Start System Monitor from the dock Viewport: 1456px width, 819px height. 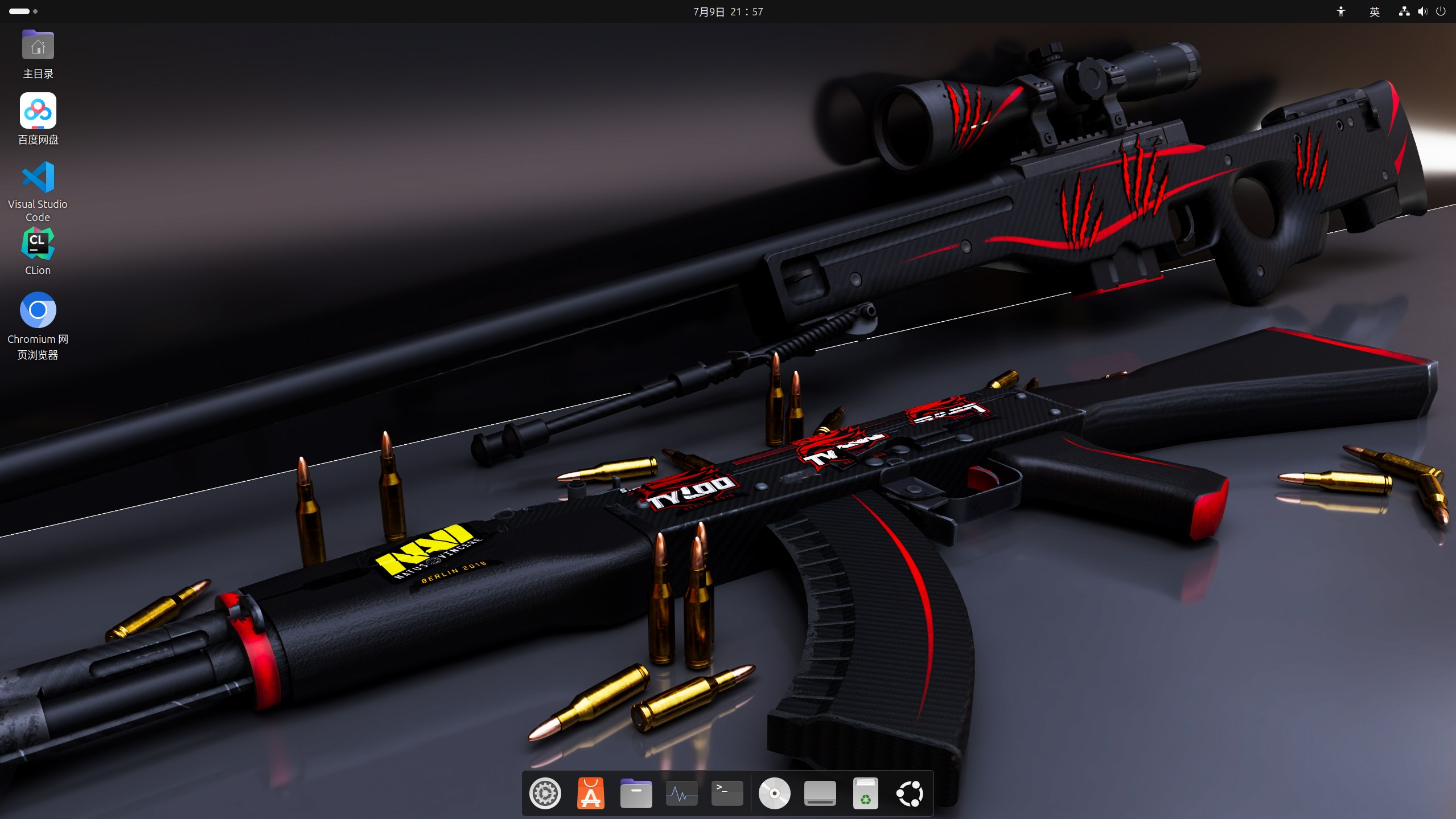tap(682, 793)
